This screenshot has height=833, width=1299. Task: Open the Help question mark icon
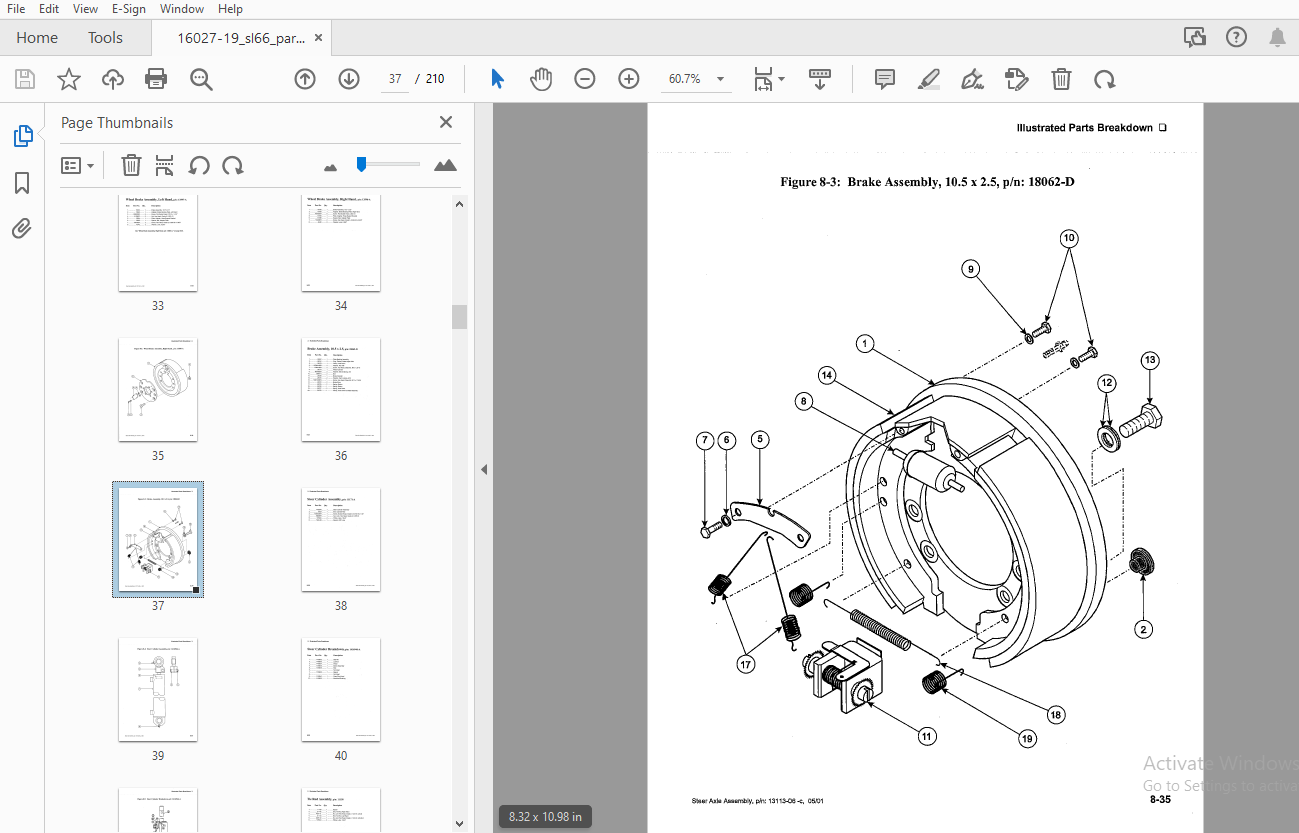(x=1236, y=37)
